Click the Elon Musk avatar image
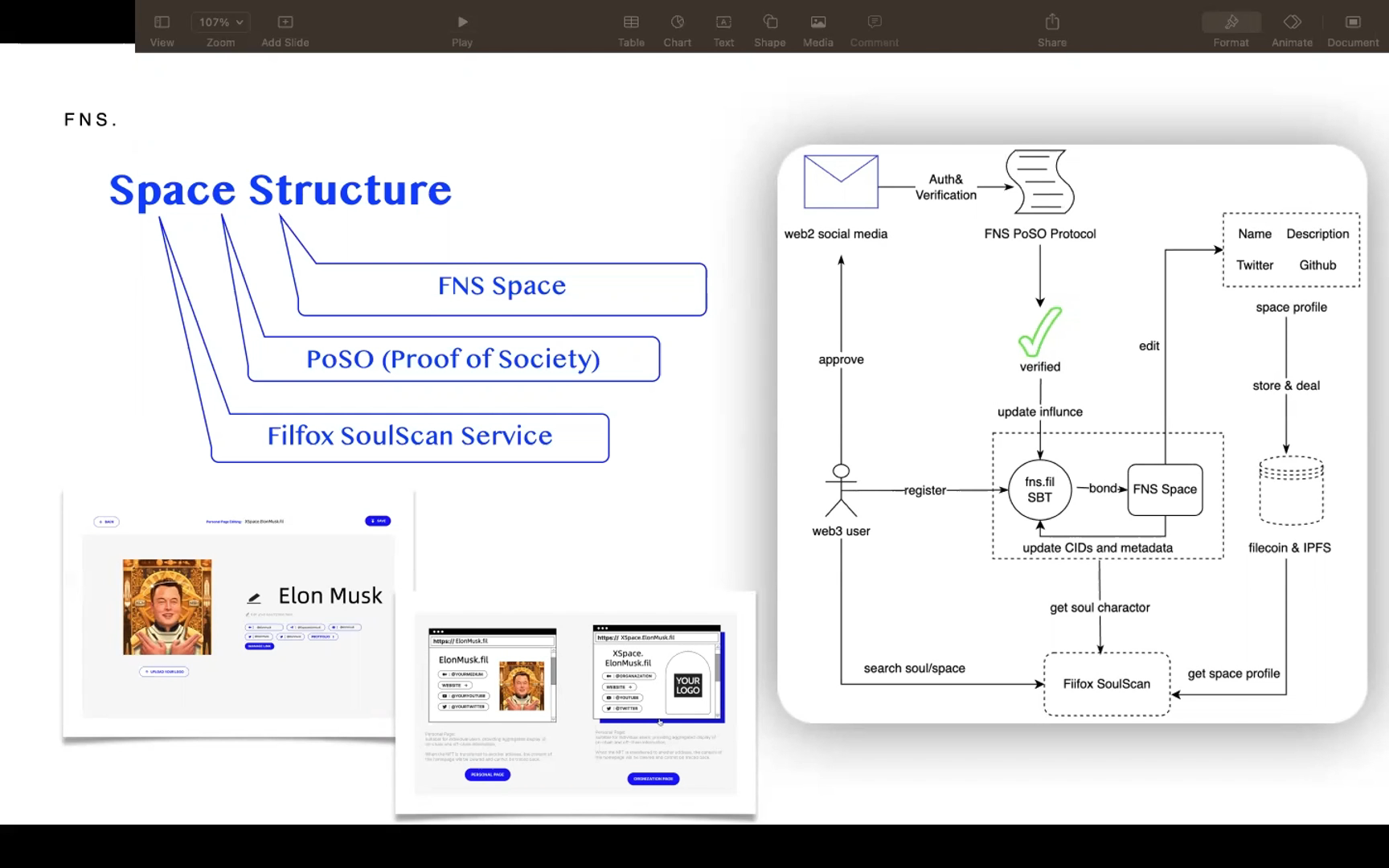Viewport: 1389px width, 868px height. pyautogui.click(x=167, y=608)
